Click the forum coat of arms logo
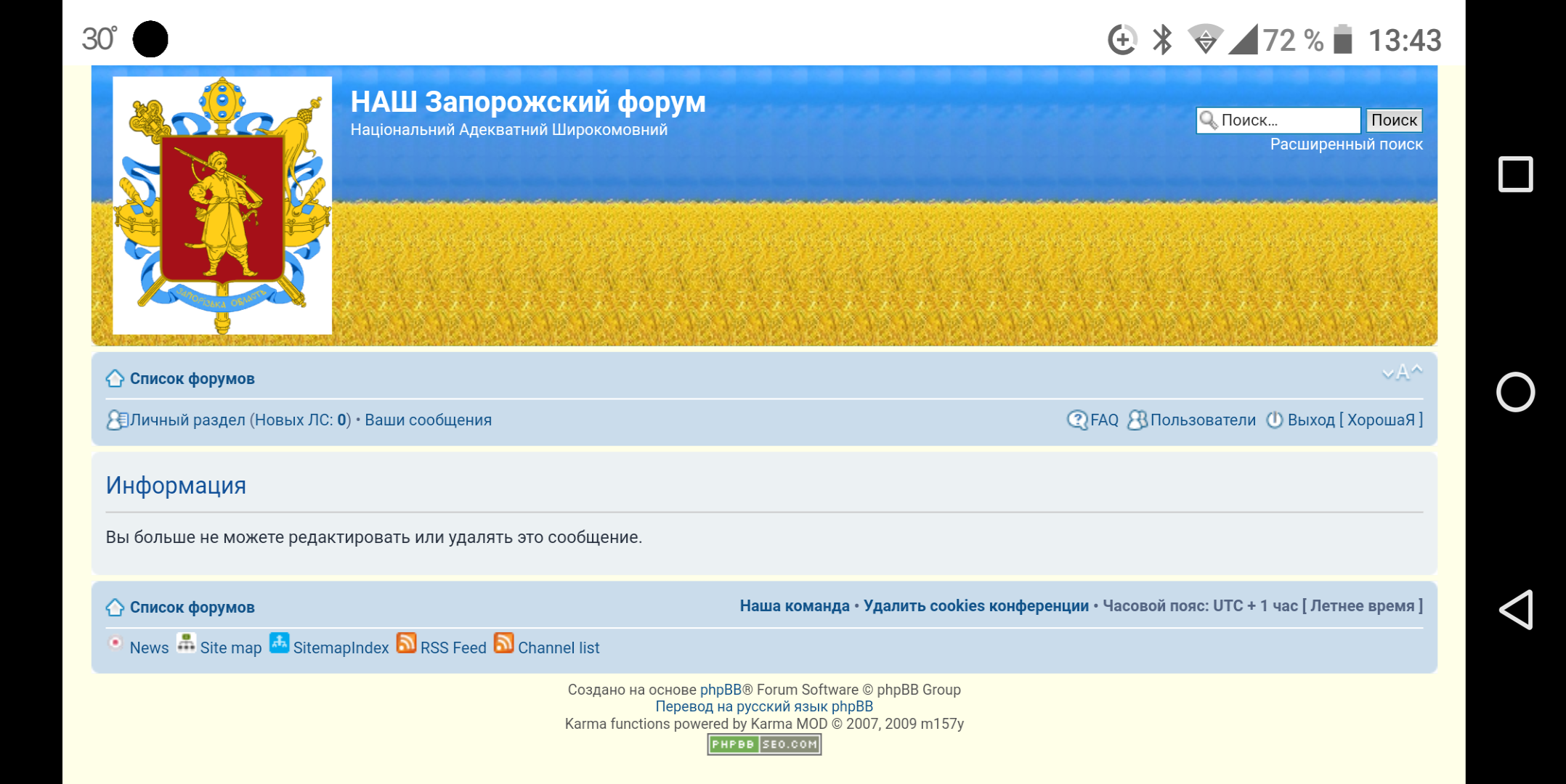 pos(222,205)
